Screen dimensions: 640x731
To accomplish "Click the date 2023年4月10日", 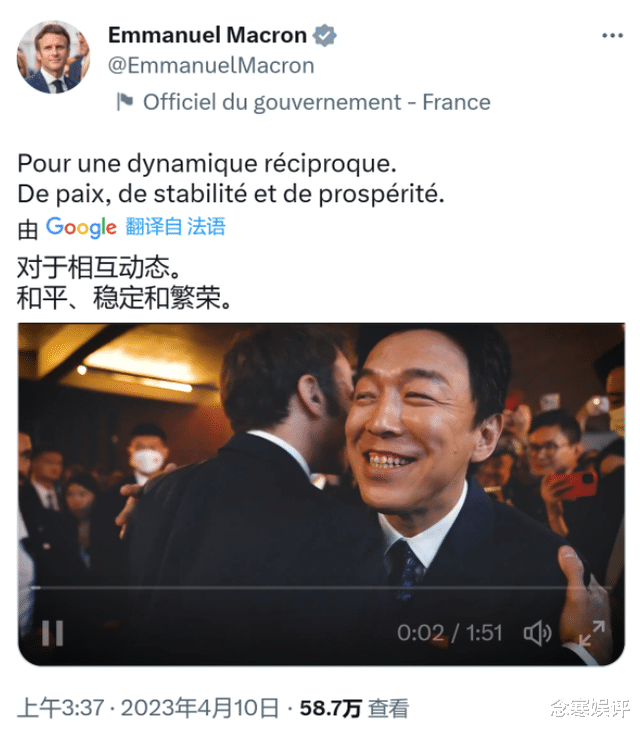I will (200, 708).
